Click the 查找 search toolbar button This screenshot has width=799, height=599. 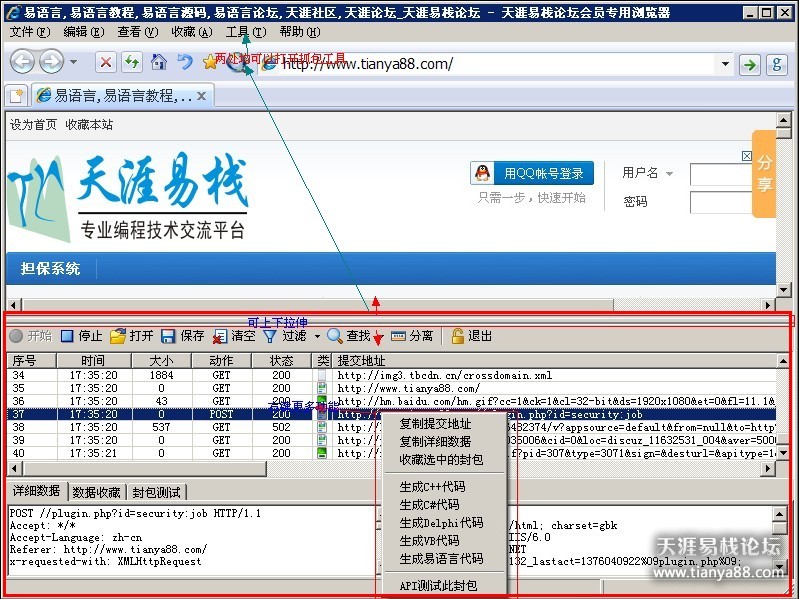(349, 336)
